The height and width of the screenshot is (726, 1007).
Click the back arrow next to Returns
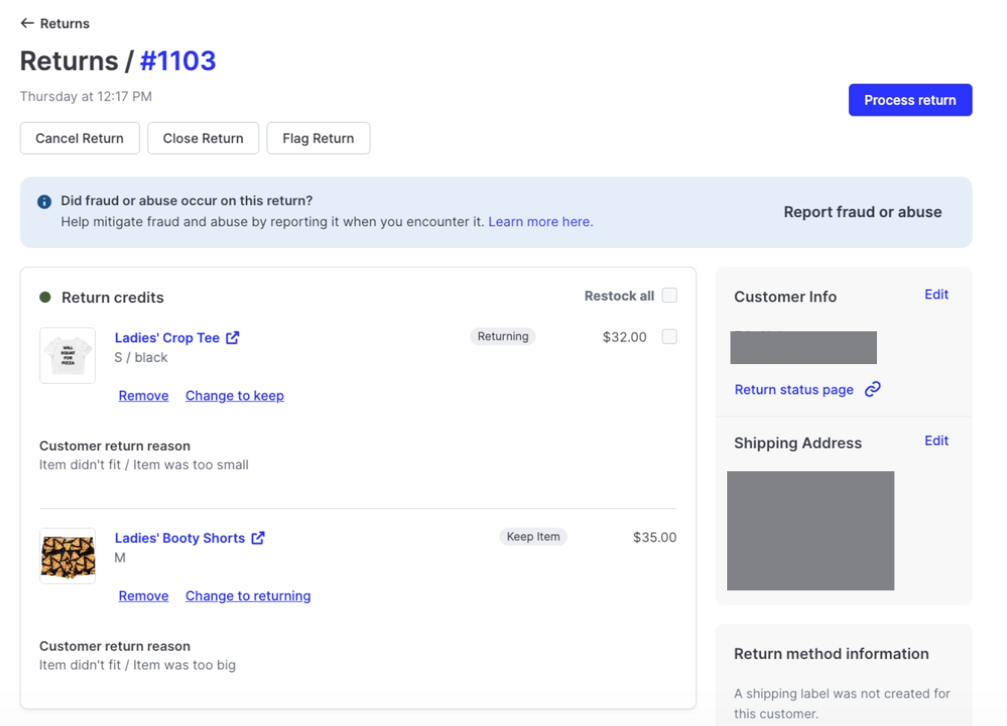click(27, 23)
